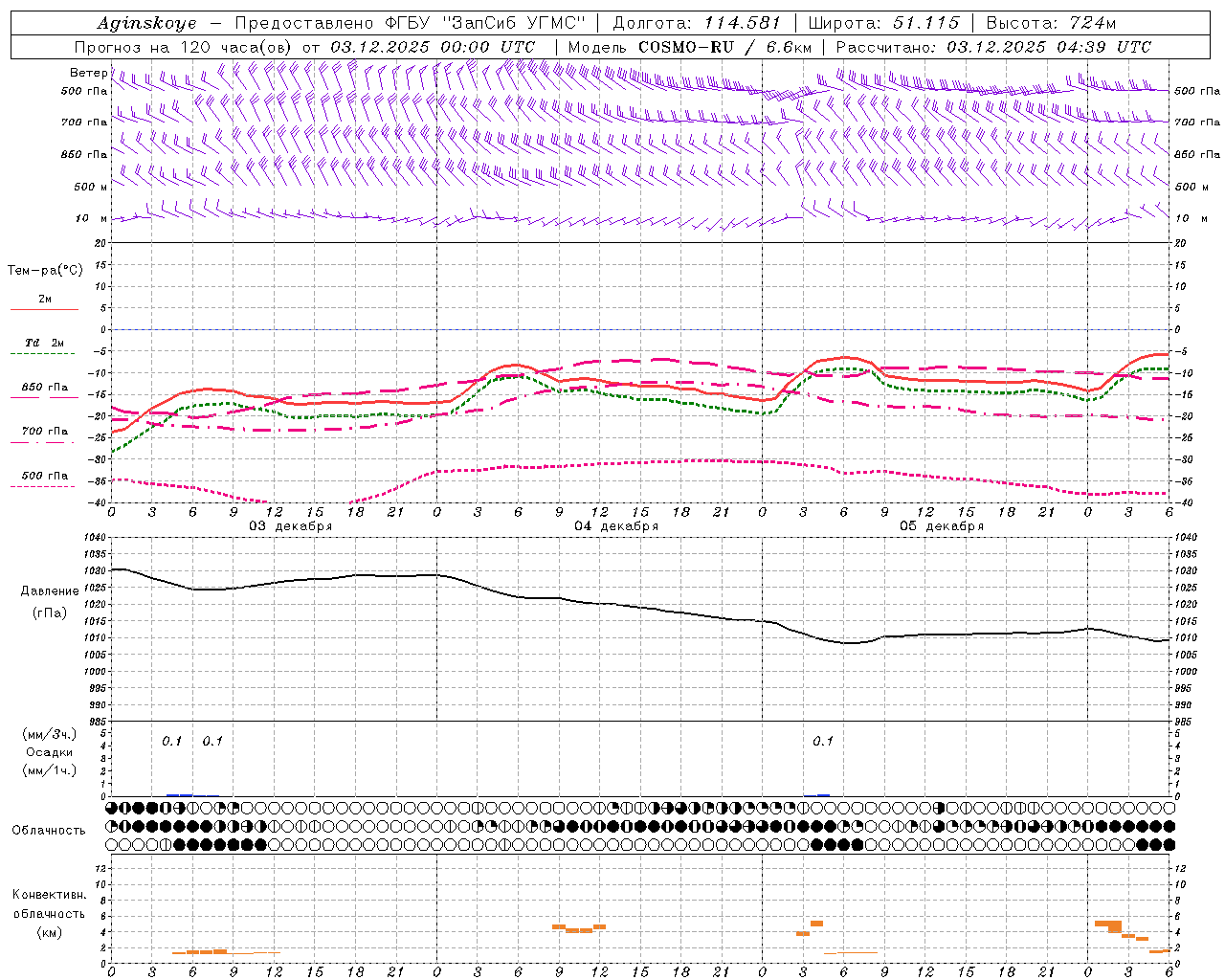Click the (мм/3ч.) precipitation unit label
Image resolution: width=1225 pixels, height=980 pixels.
coord(50,735)
